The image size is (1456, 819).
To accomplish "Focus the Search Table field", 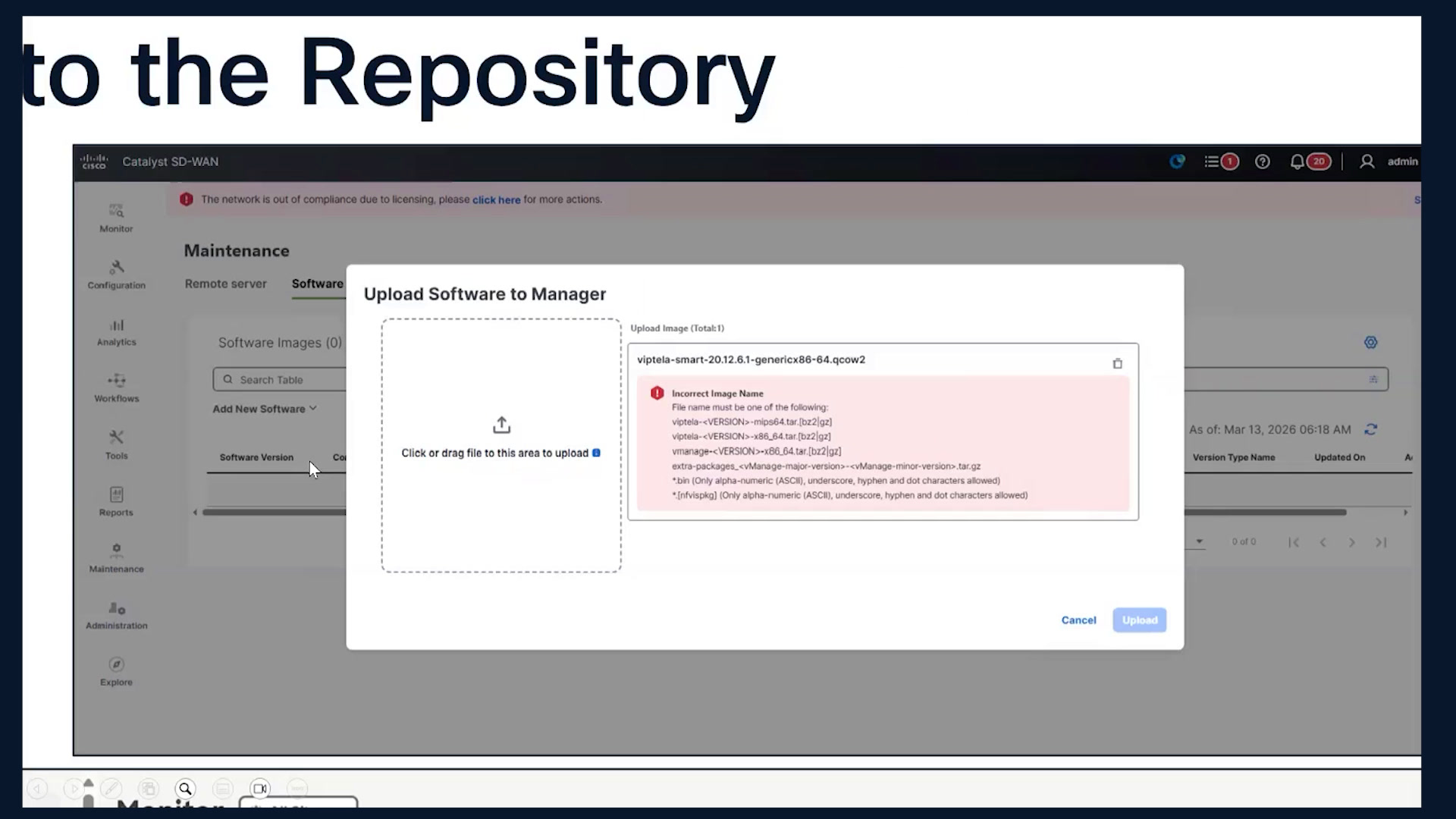I will point(279,380).
